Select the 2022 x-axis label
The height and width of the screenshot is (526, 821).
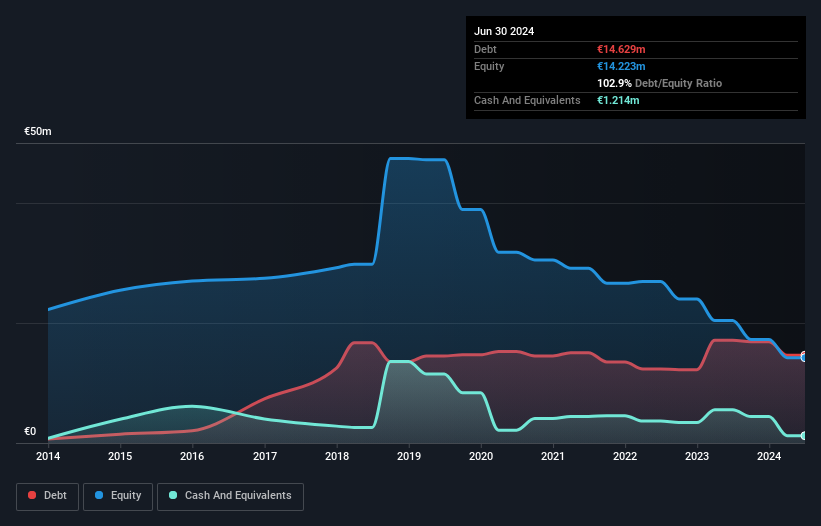coord(625,456)
